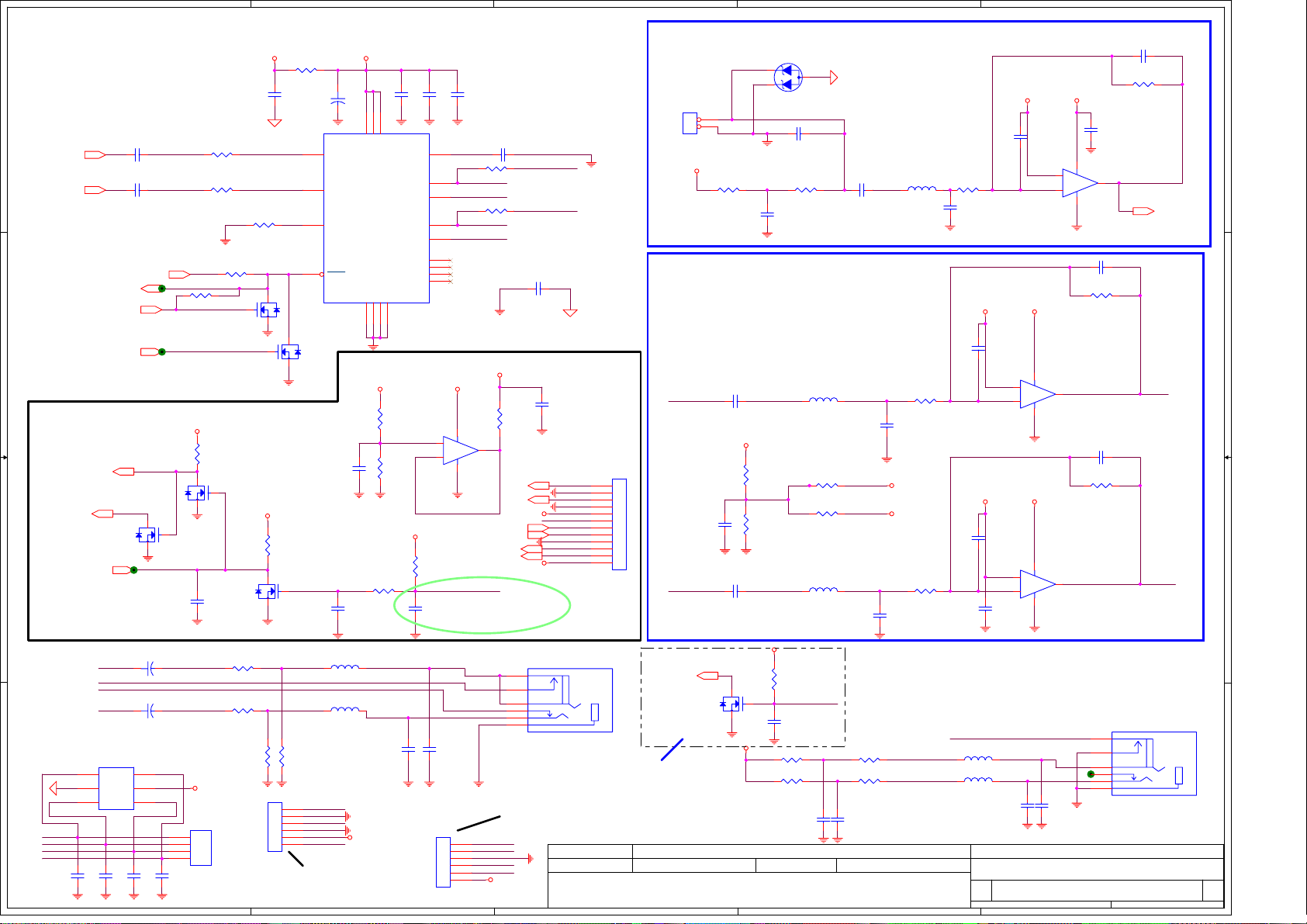Click the green test point on right audio jack
Viewport: 1307px width, 924px height.
coord(1091,774)
